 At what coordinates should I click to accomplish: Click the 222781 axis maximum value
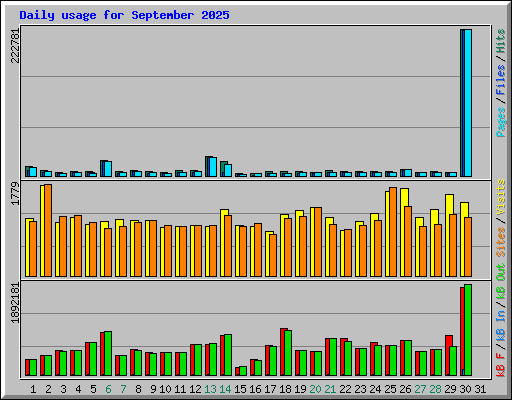tap(15, 46)
